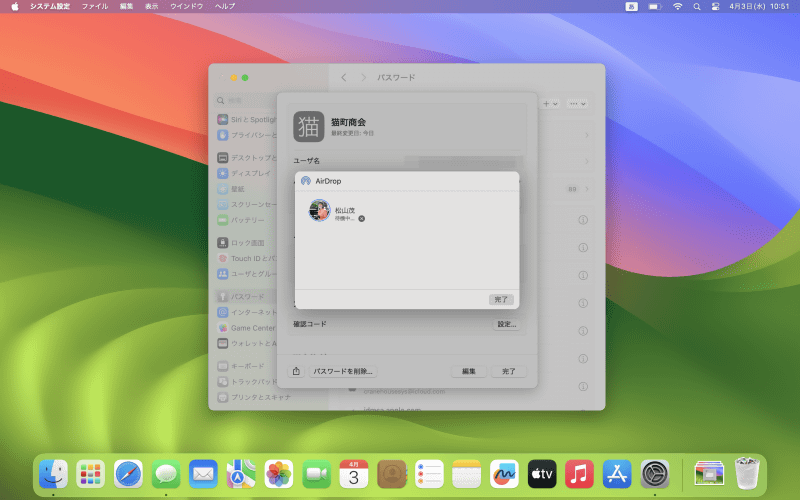Open Contacts from the Dock

391,474
